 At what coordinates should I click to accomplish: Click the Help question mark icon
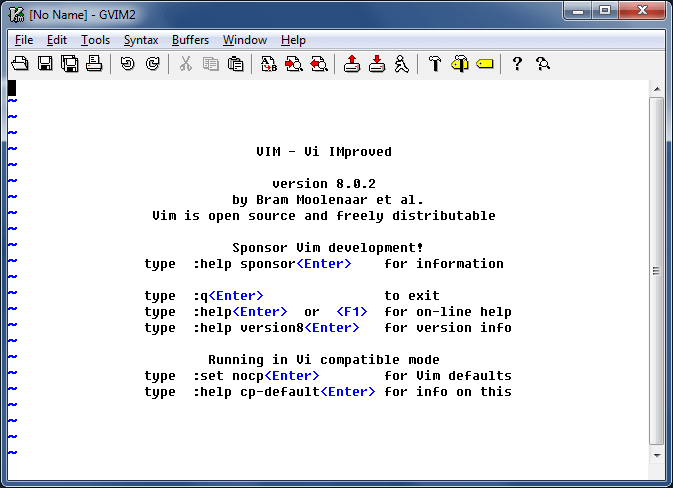[x=518, y=64]
